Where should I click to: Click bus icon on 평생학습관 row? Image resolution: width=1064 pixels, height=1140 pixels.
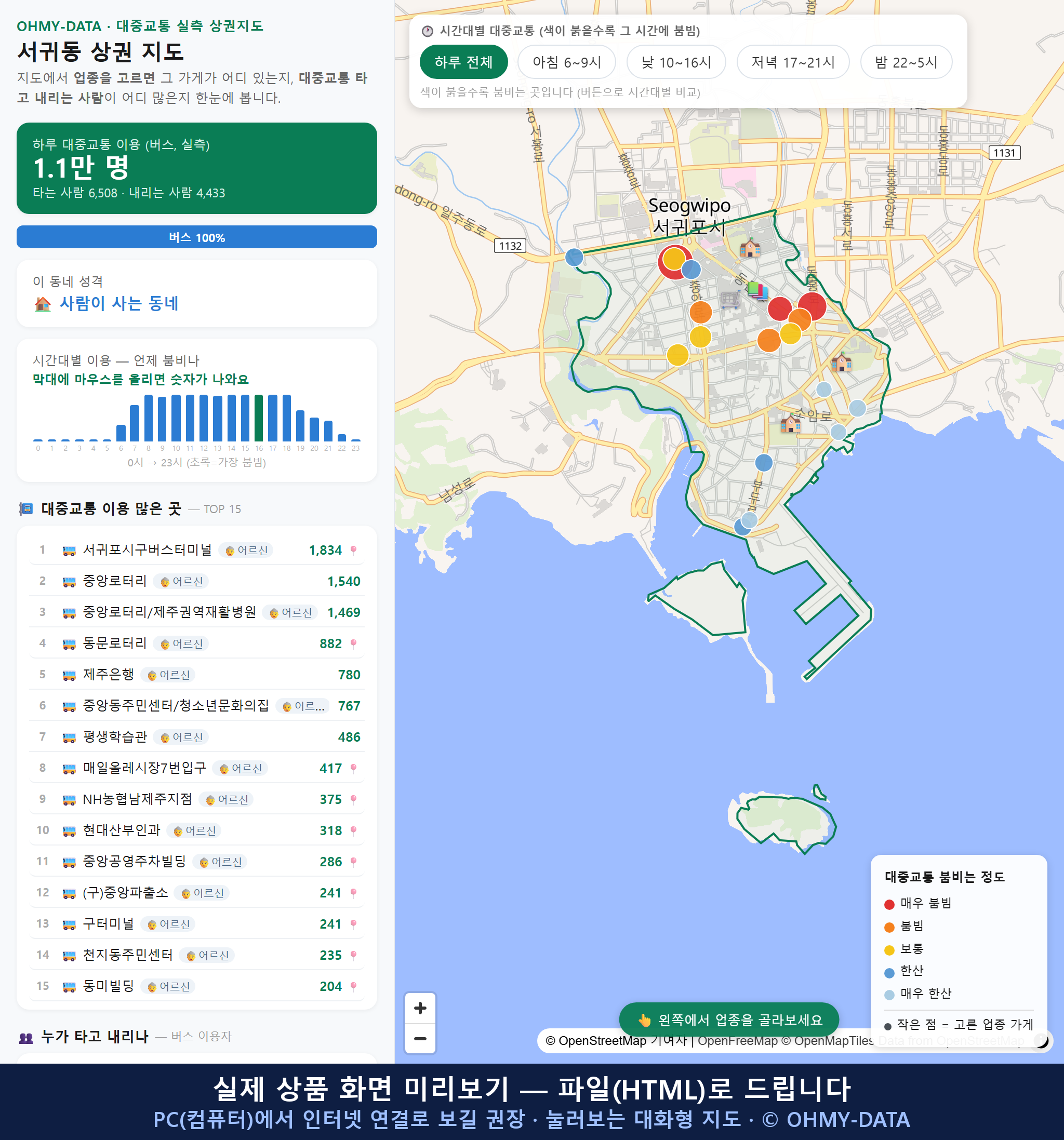point(69,737)
